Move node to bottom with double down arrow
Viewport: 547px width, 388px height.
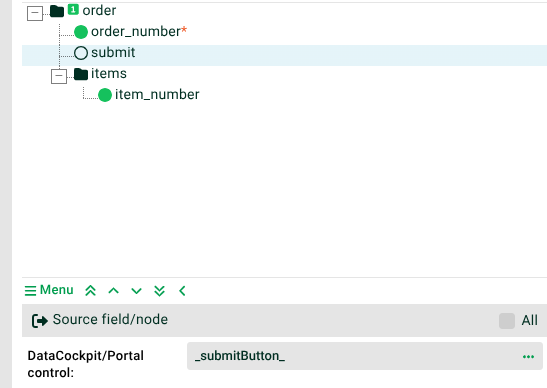coord(159,291)
